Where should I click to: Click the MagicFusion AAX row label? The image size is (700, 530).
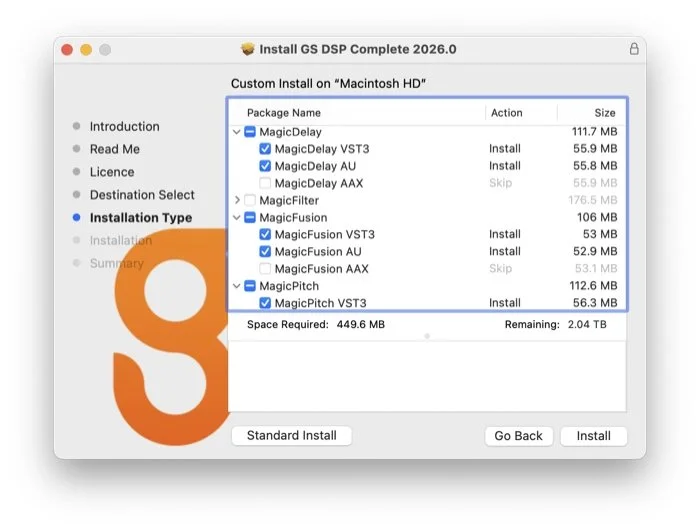[x=321, y=269]
